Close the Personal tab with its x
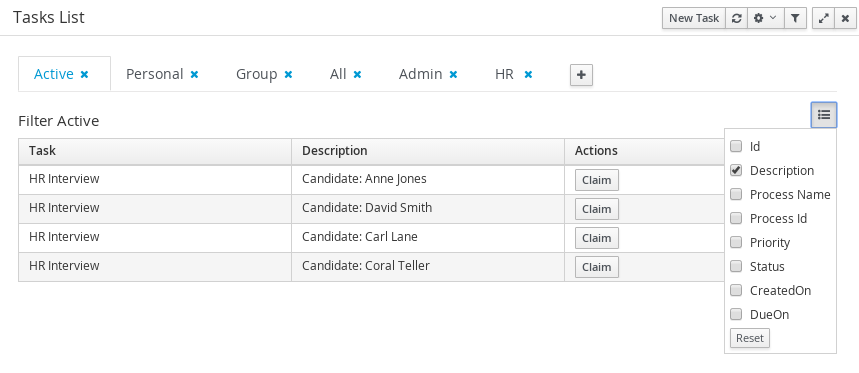859x373 pixels. 194,74
